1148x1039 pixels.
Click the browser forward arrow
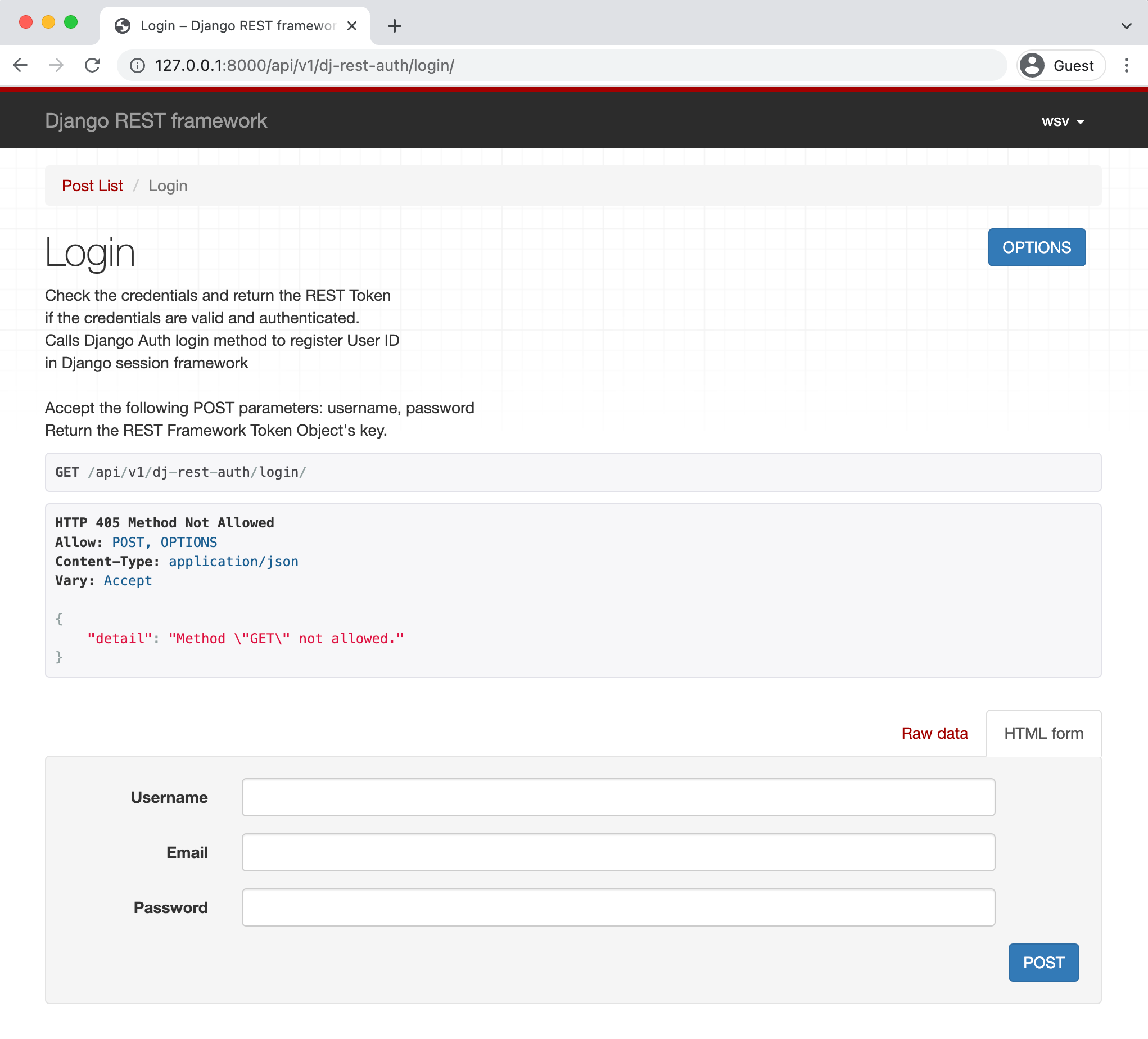click(x=56, y=66)
